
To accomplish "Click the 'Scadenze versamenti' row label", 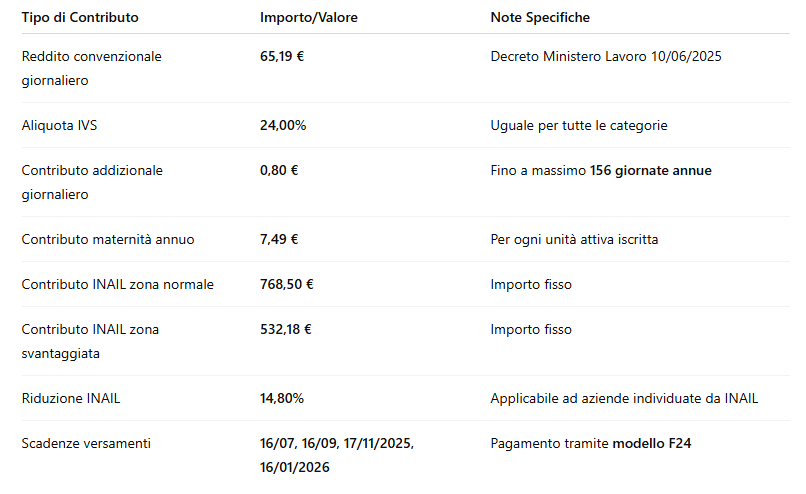I will 86,444.
